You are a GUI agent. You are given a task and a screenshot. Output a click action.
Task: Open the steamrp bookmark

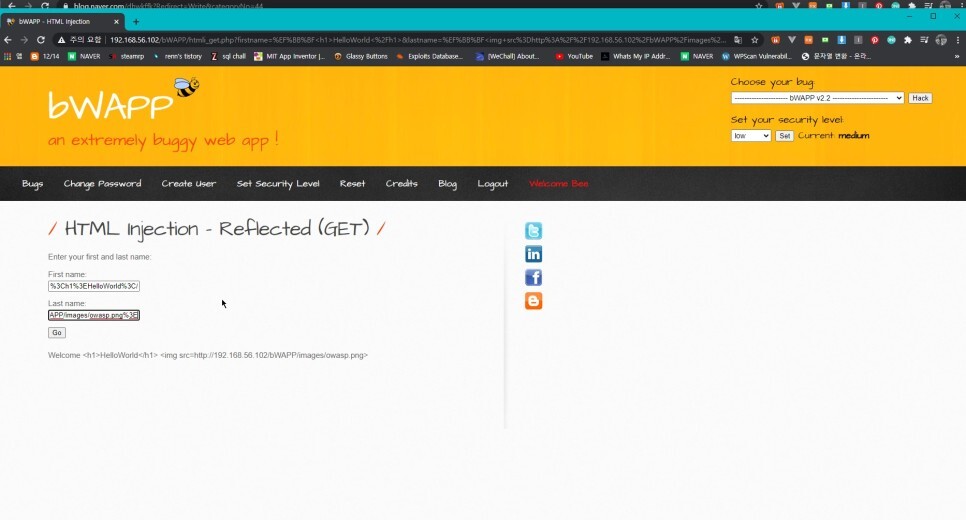pos(126,56)
